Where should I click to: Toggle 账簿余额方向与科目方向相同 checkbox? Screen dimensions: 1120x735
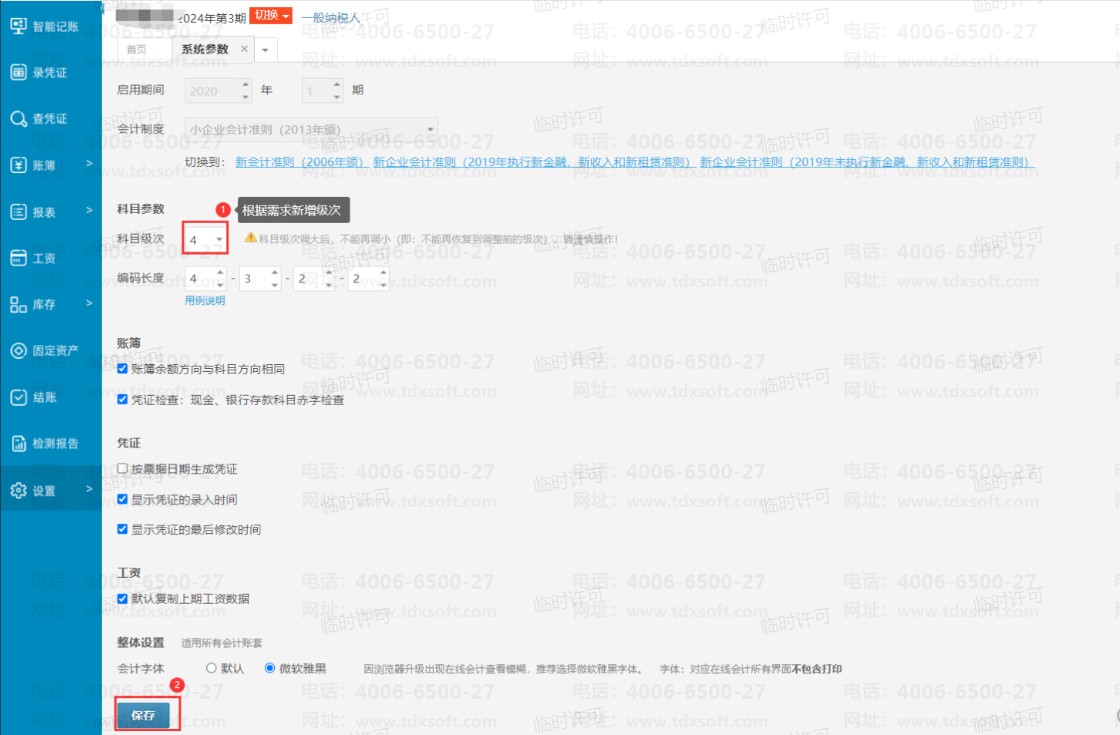click(122, 369)
